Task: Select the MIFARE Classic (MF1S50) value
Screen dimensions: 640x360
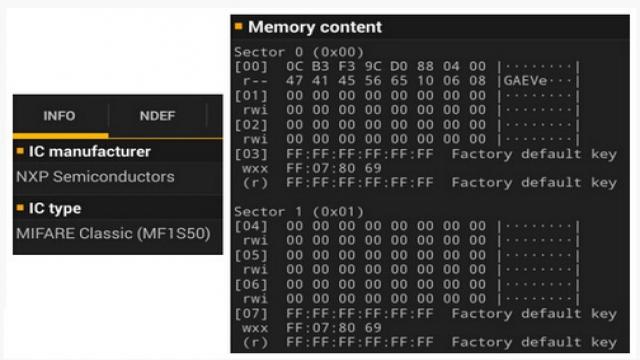Action: (x=113, y=233)
